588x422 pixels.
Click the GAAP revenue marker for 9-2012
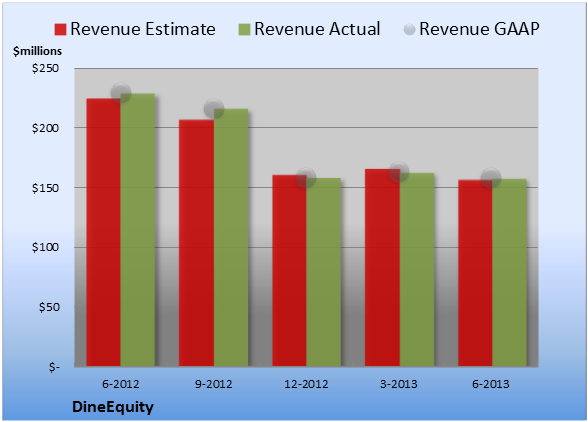214,109
